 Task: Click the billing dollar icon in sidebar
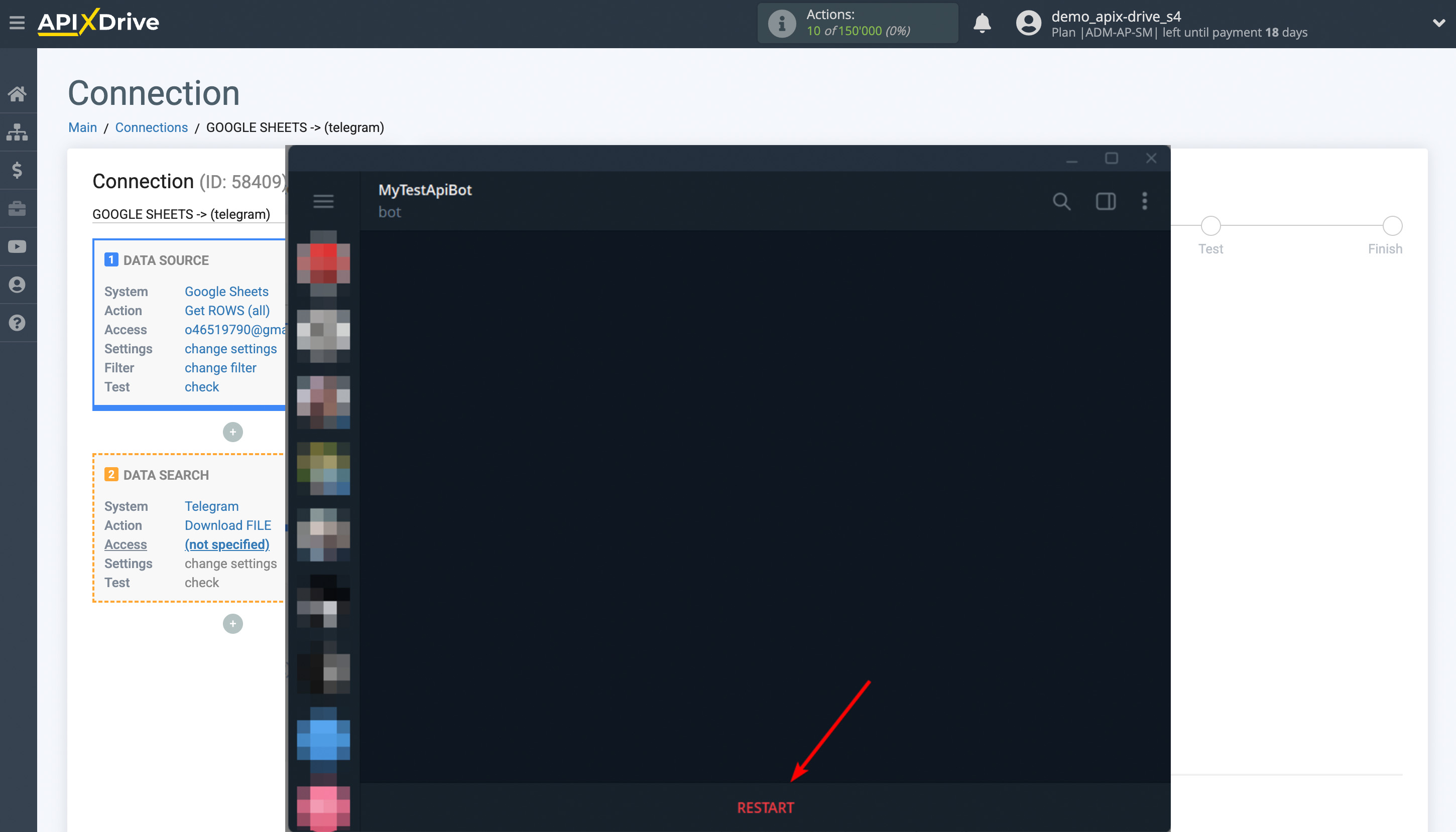18,170
